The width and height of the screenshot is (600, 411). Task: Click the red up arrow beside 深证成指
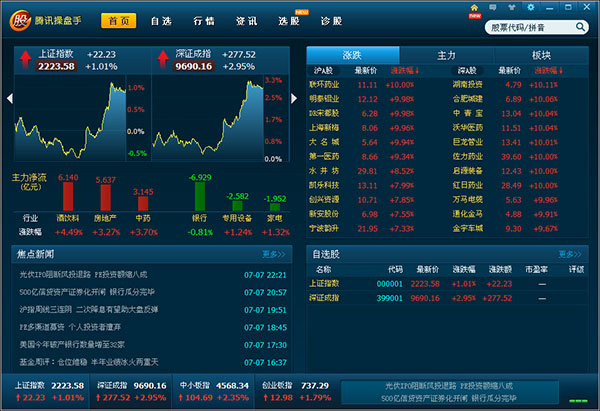coord(163,60)
